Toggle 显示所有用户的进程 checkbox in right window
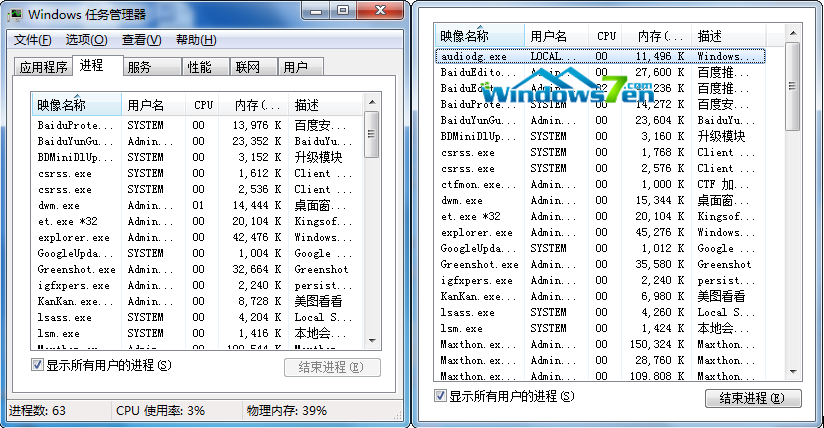Image resolution: width=824 pixels, height=428 pixels. 440,396
